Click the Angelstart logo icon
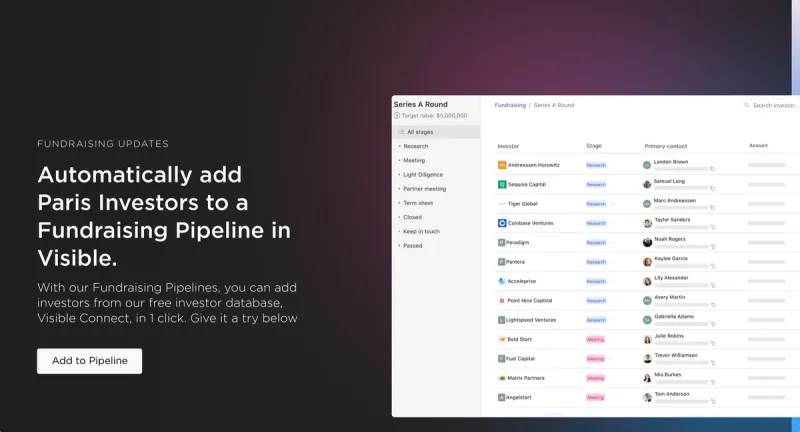 coord(502,398)
